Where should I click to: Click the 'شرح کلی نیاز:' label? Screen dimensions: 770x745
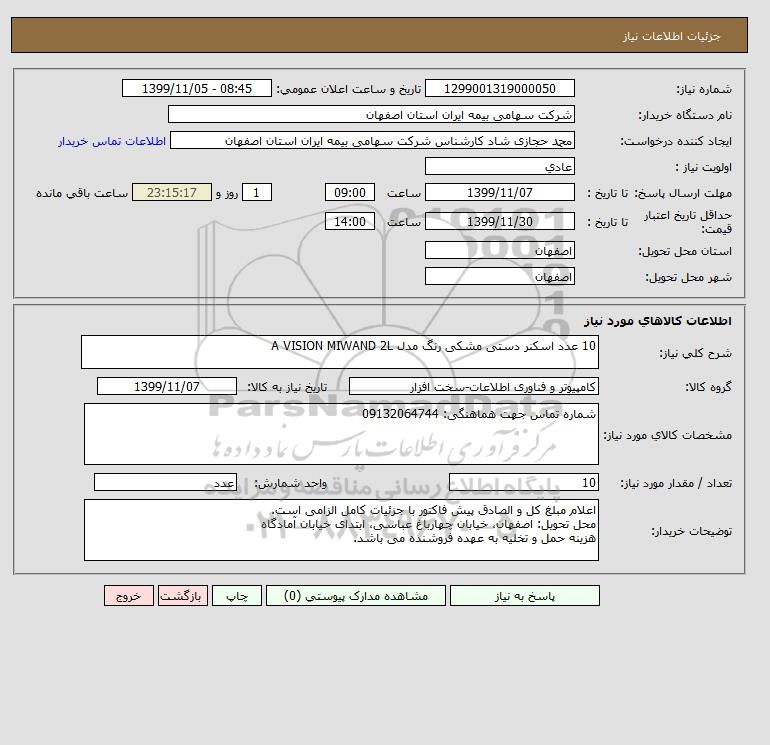(695, 353)
